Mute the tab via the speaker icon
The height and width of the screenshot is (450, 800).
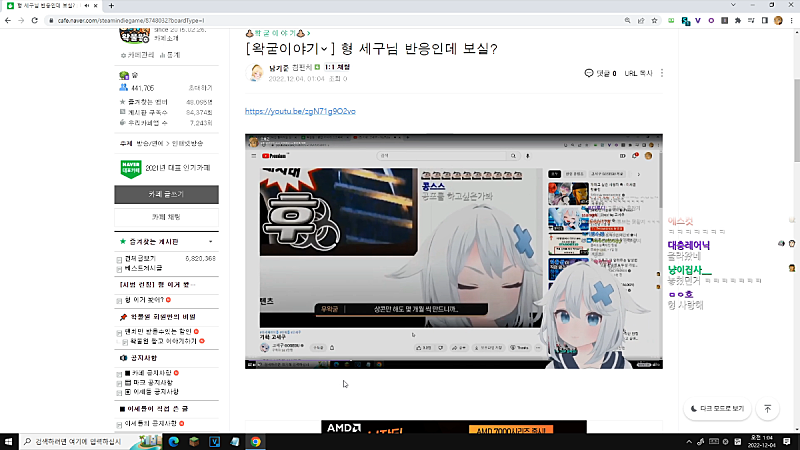86,6
